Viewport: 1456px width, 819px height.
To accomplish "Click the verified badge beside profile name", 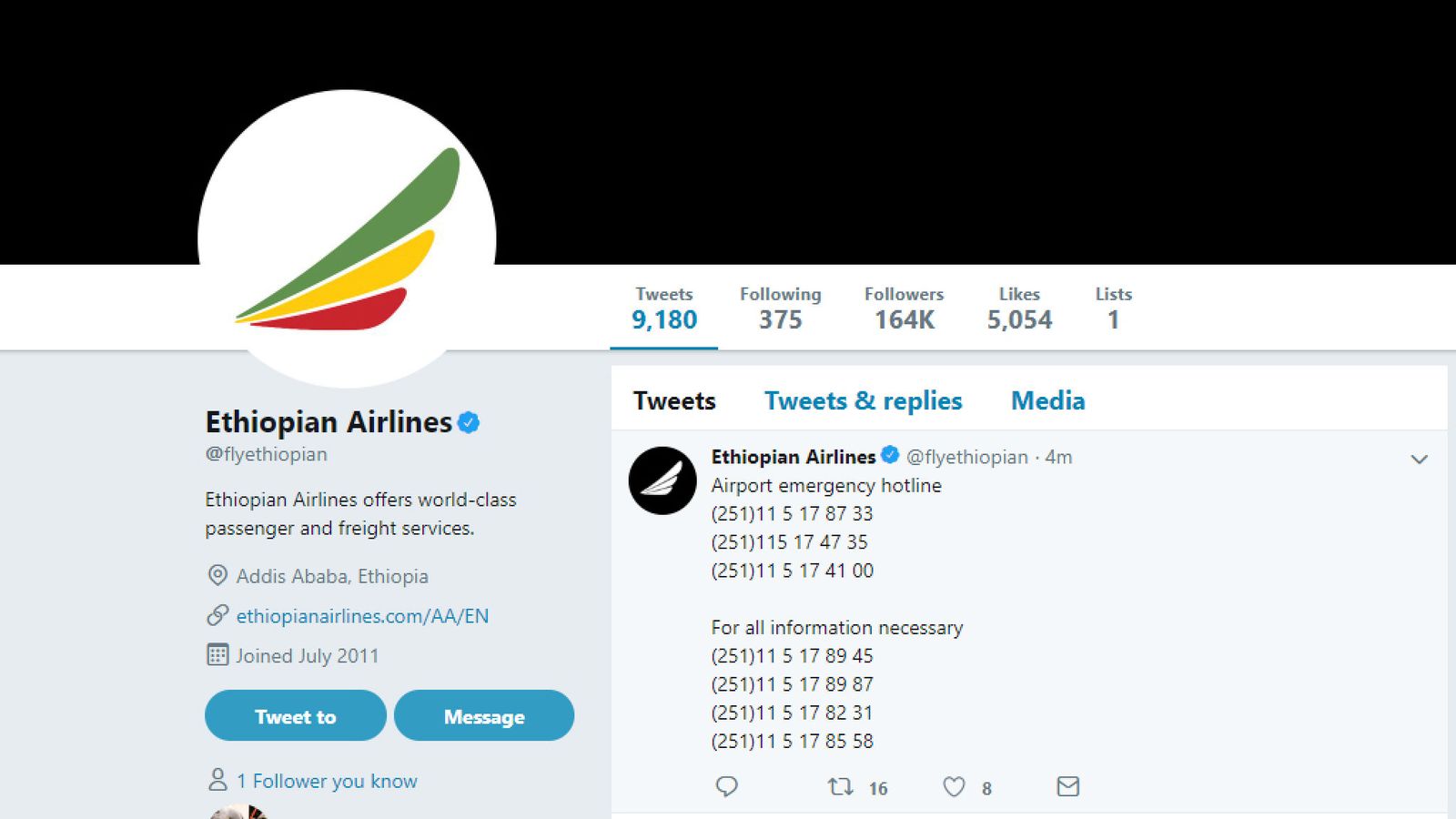I will [469, 422].
